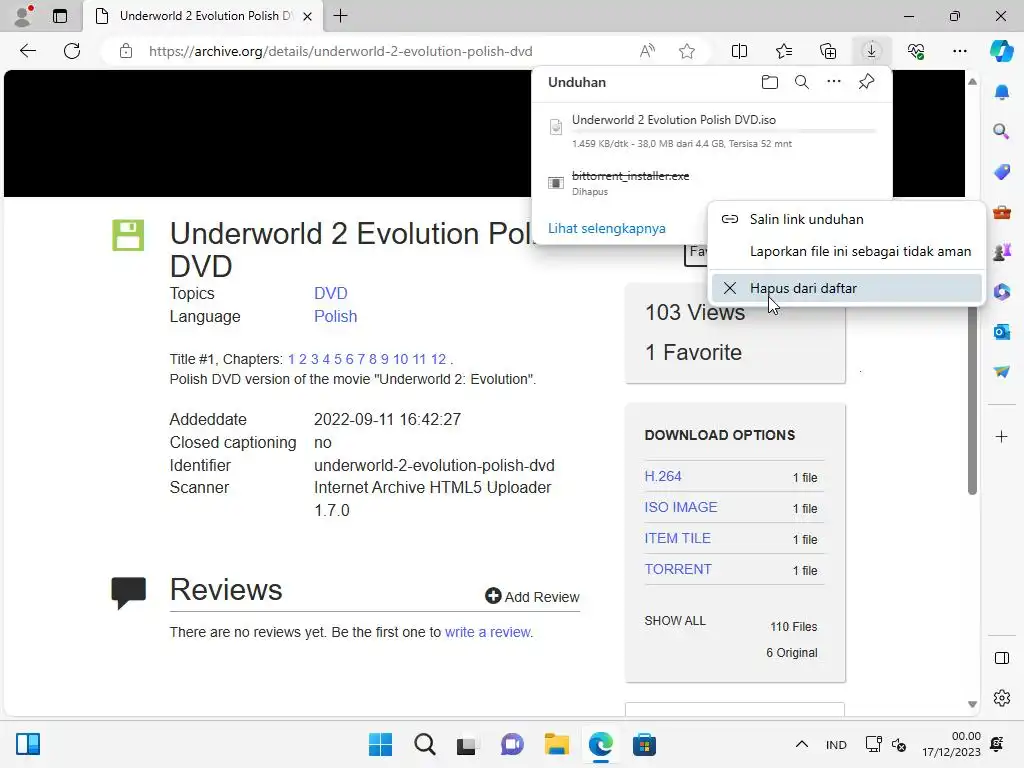The image size is (1024, 768).
Task: Refresh the archive.org page
Action: [72, 51]
